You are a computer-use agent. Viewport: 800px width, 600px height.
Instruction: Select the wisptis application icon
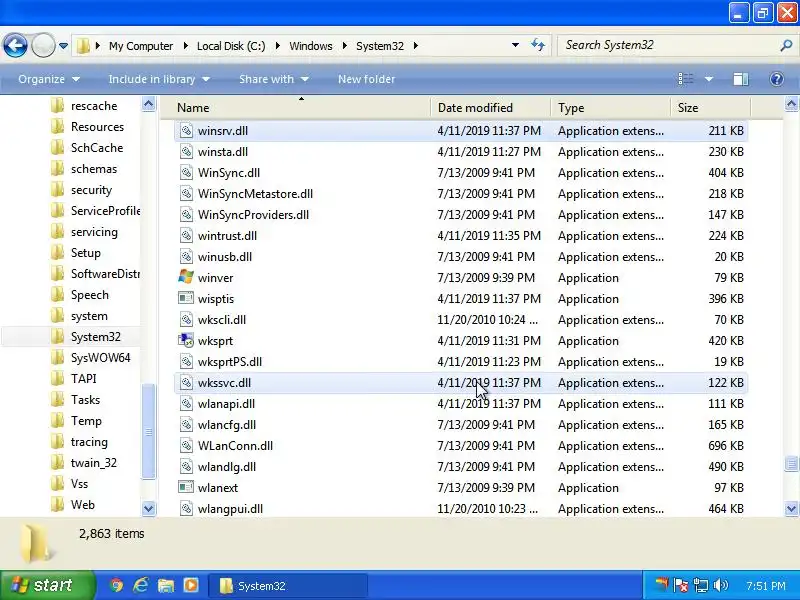186,298
